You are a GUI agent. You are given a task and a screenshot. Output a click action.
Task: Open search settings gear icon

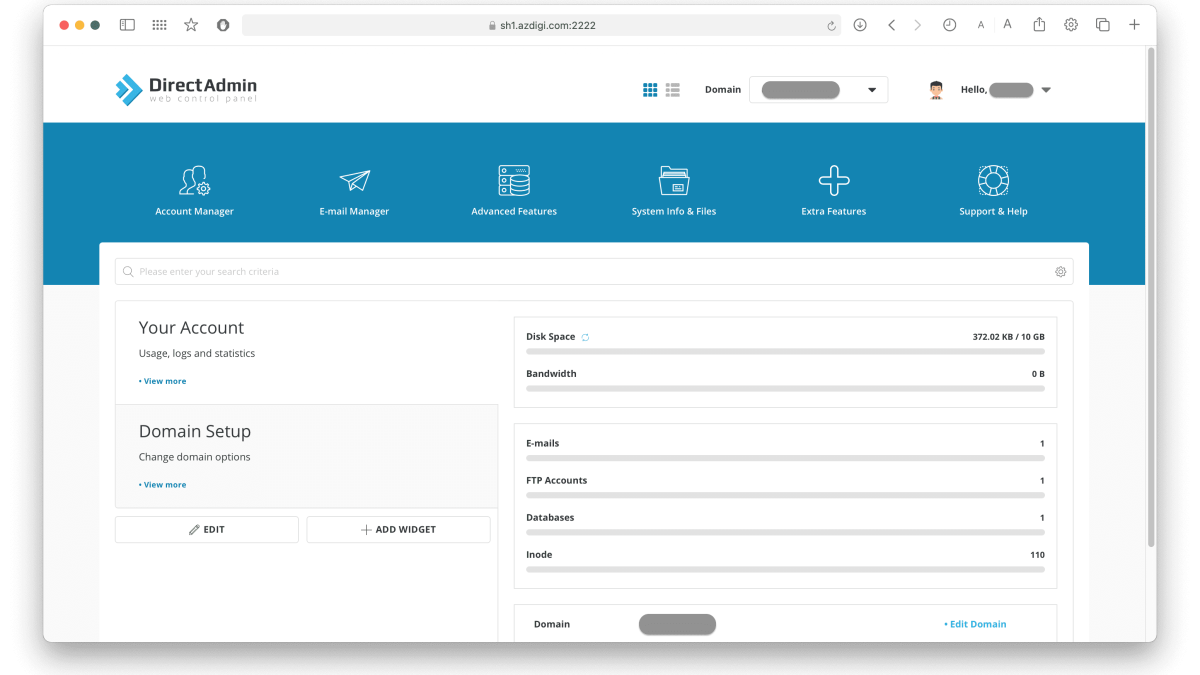(1061, 272)
